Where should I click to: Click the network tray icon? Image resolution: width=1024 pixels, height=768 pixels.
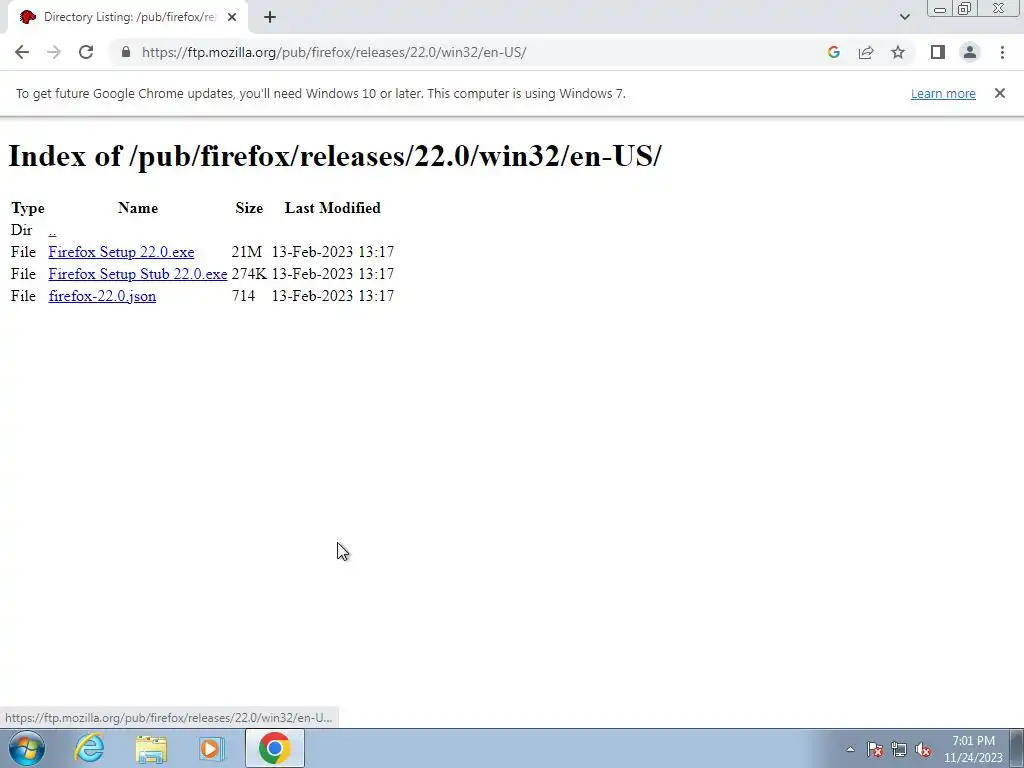point(899,750)
